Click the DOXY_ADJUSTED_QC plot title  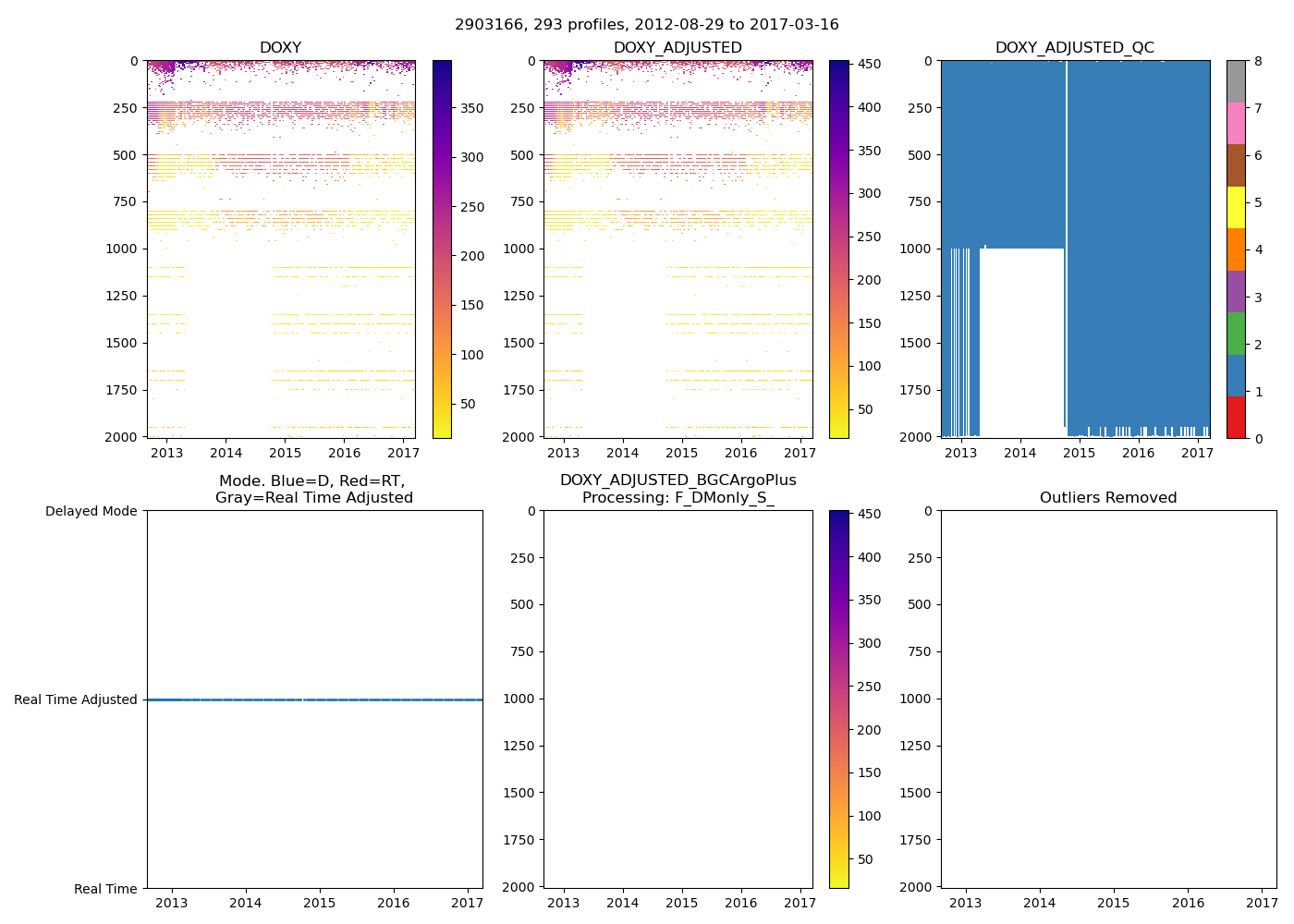pos(1074,48)
